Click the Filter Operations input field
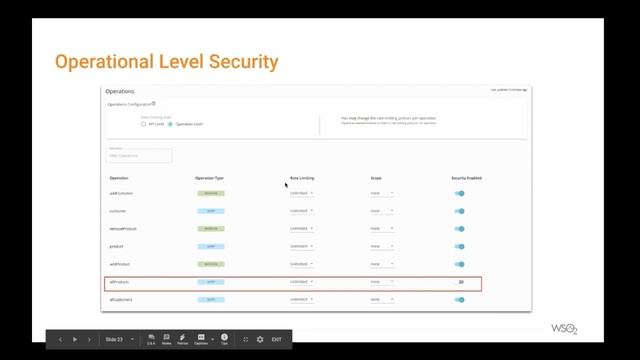 tap(139, 156)
